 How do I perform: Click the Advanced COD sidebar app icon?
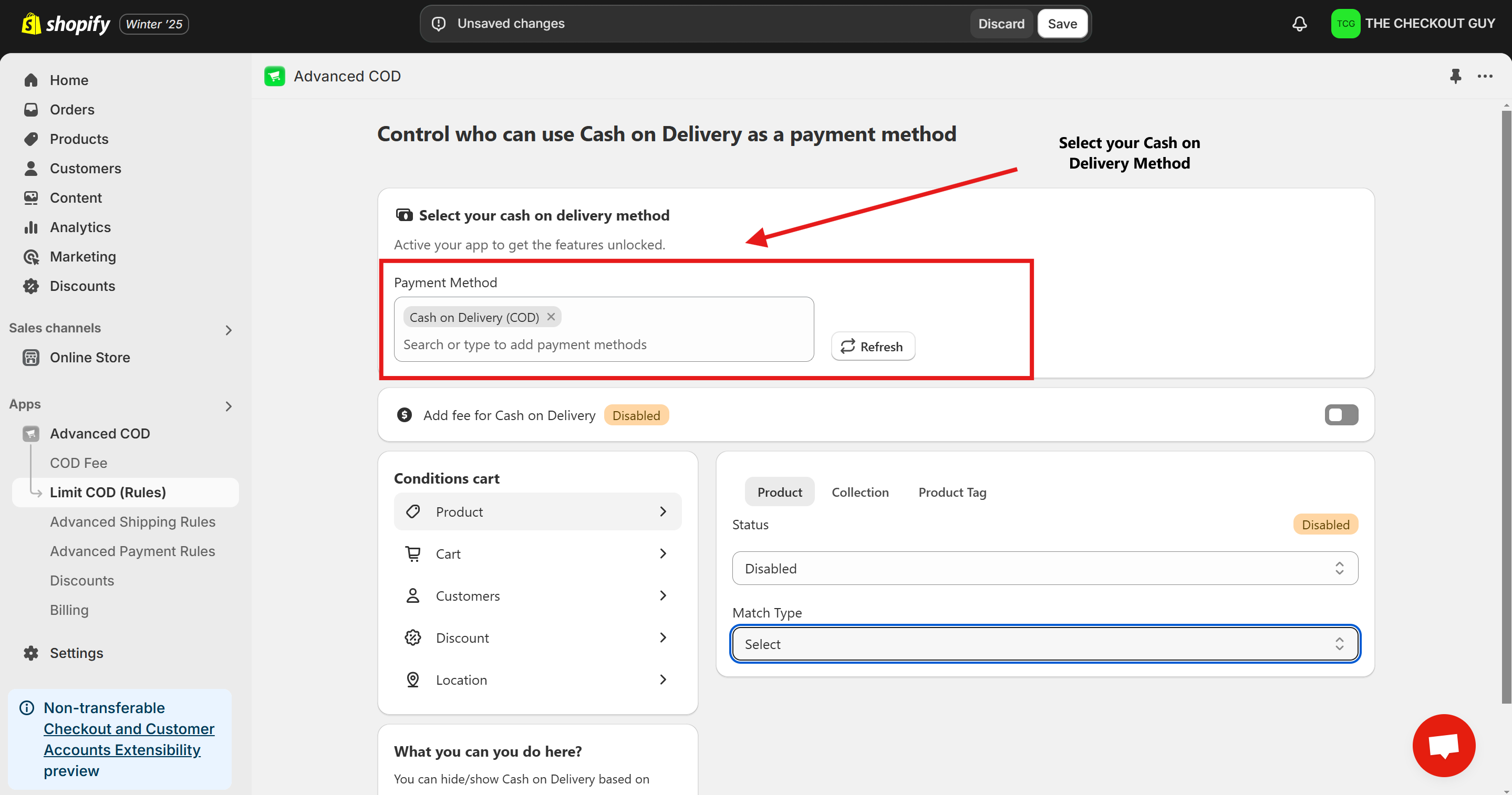[31, 434]
